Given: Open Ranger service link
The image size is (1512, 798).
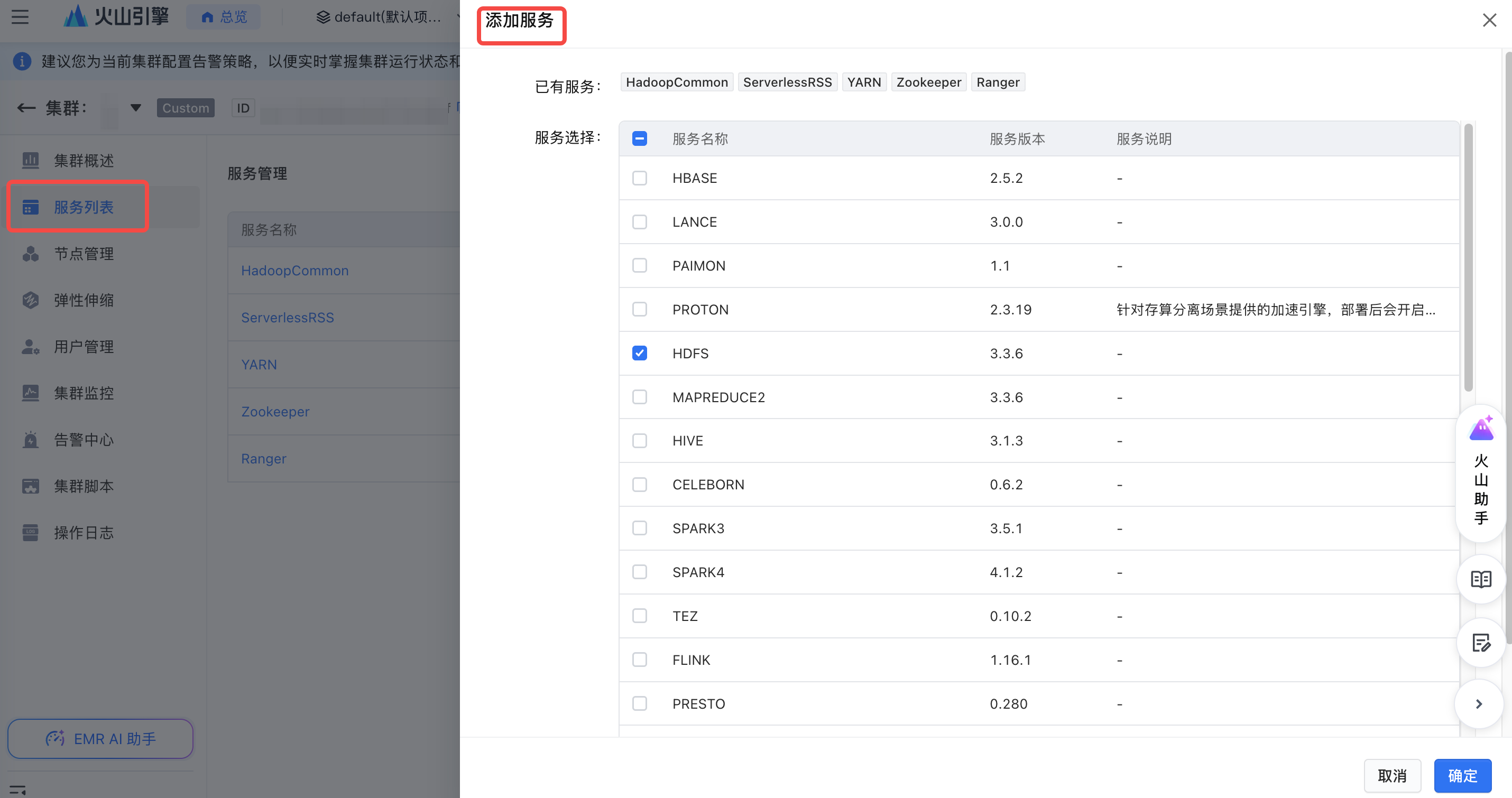Looking at the screenshot, I should click(x=264, y=458).
